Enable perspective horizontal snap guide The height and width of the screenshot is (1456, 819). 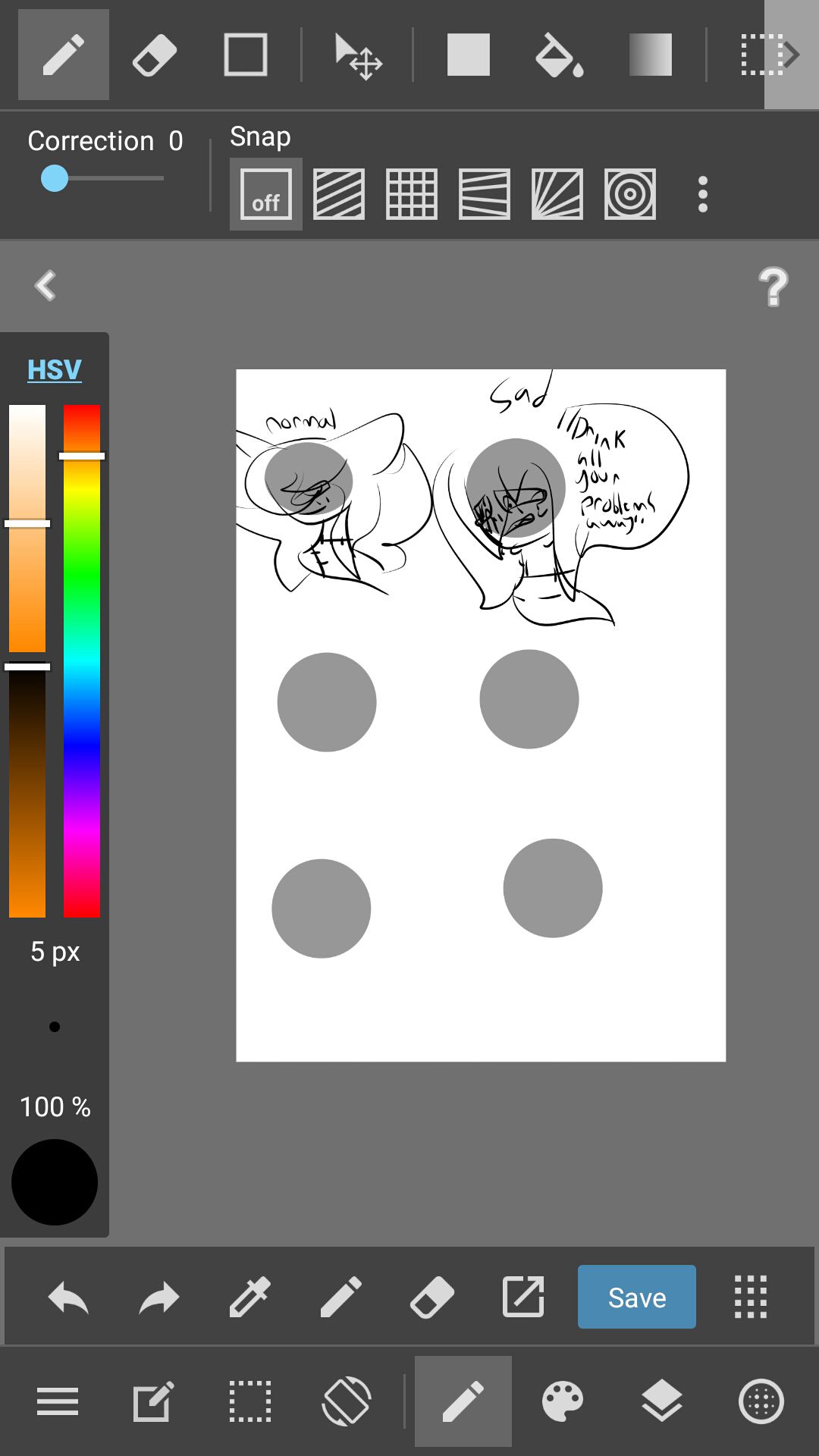click(485, 194)
